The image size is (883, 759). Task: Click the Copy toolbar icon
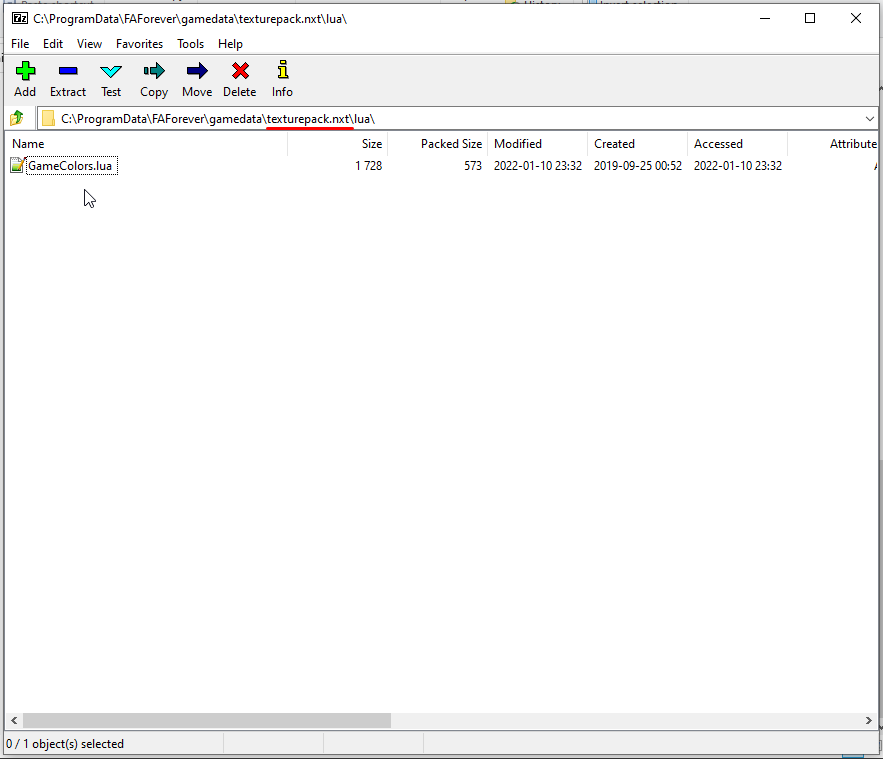[x=154, y=71]
